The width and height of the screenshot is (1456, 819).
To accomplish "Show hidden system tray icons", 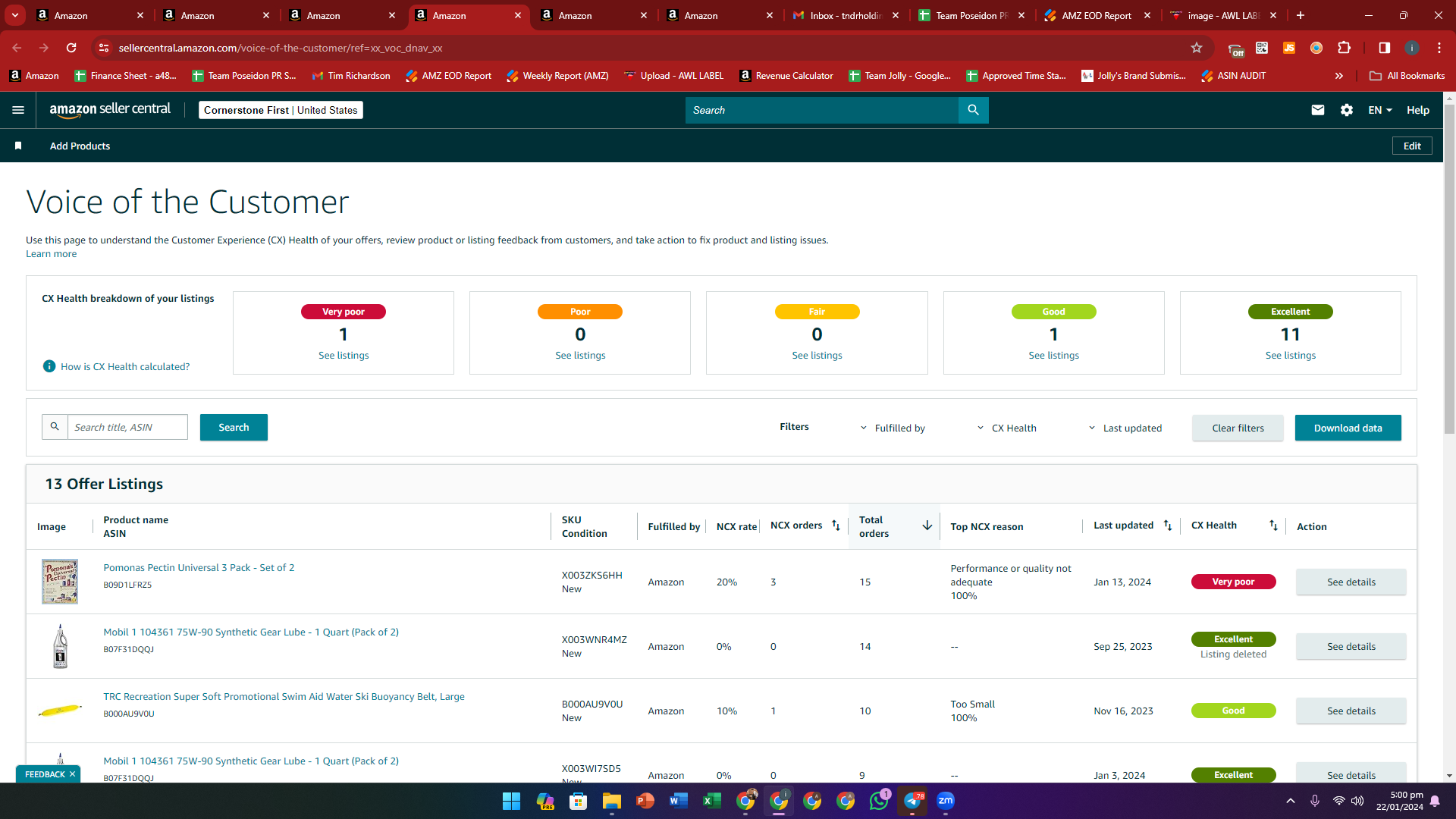I will coord(1291,801).
